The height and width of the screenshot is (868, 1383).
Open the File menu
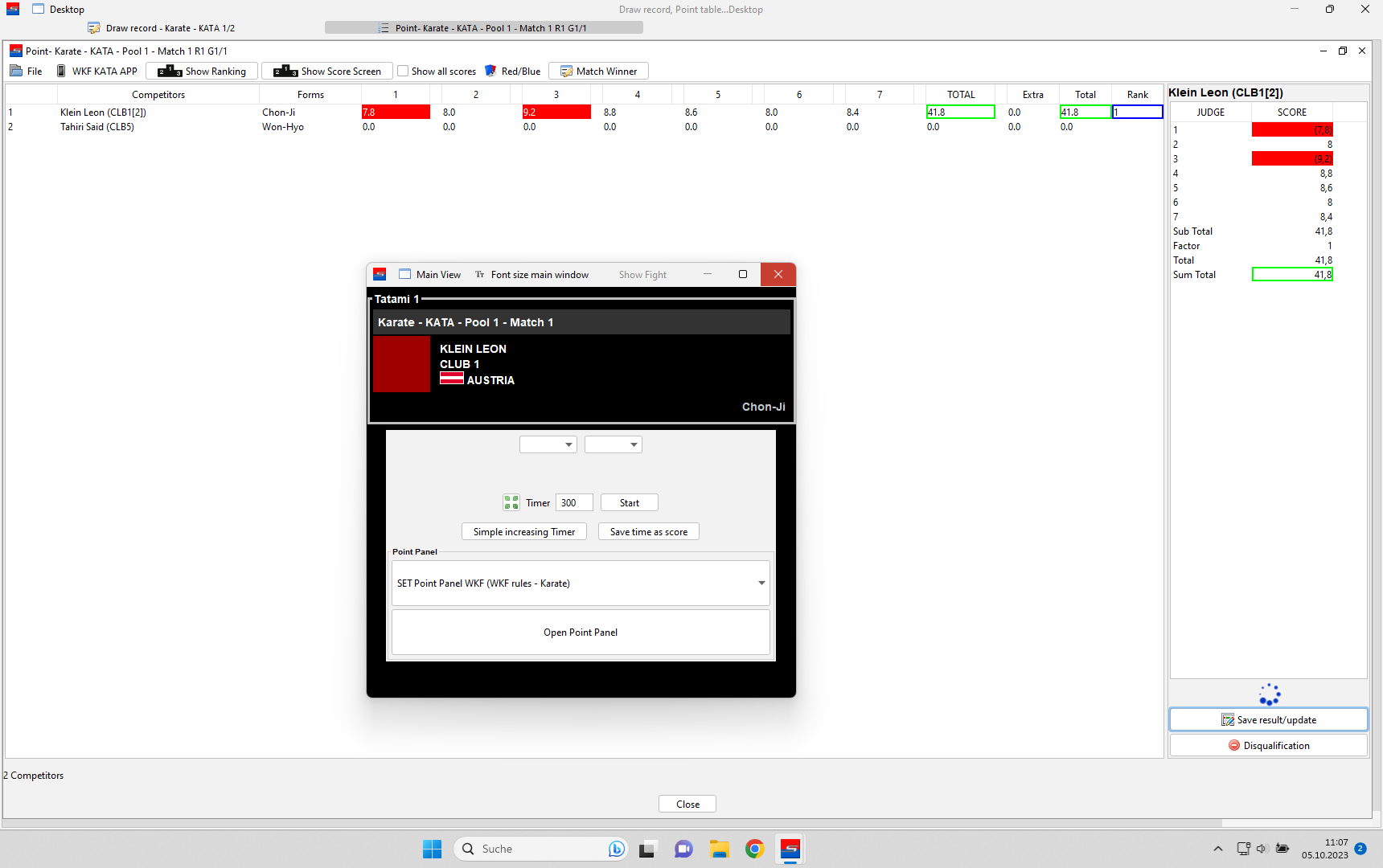click(x=26, y=71)
